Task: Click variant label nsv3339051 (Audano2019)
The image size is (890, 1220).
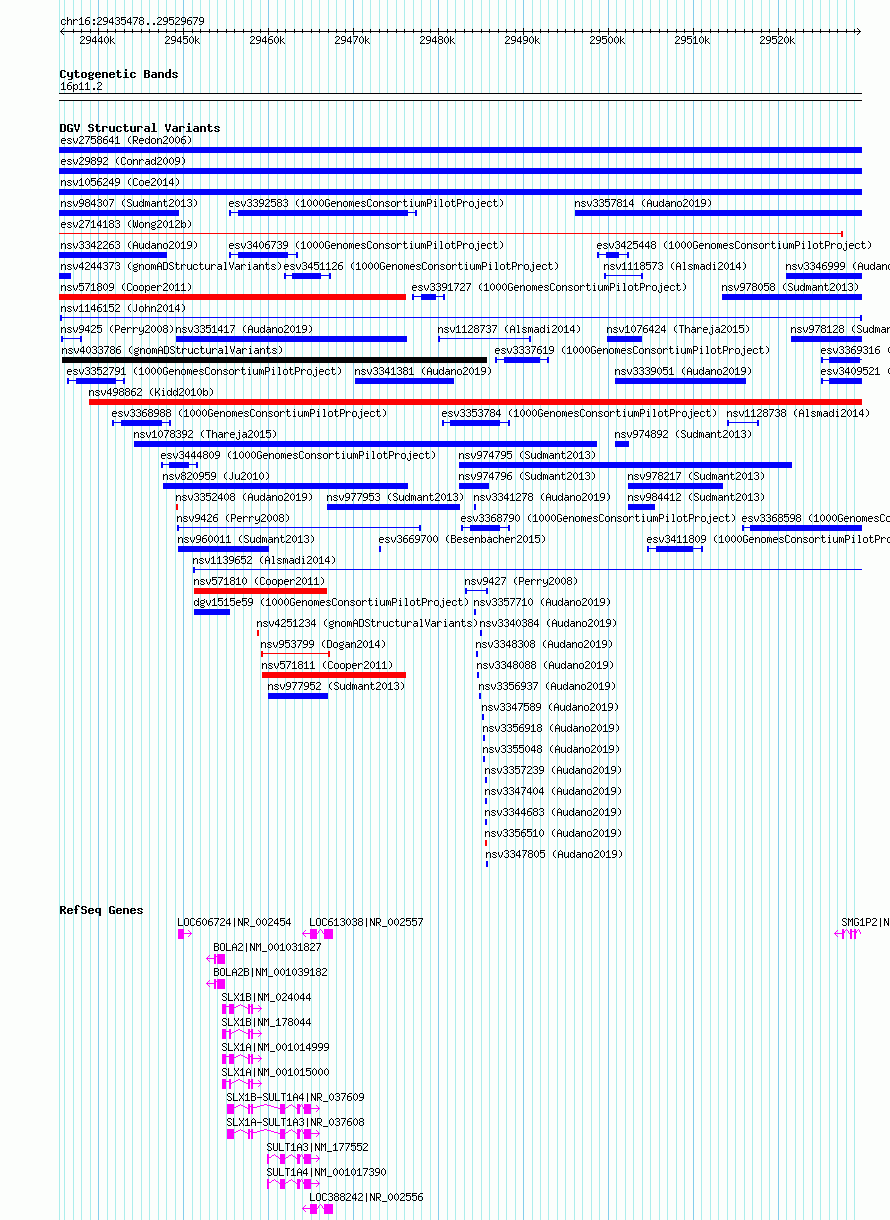Action: click(x=683, y=371)
